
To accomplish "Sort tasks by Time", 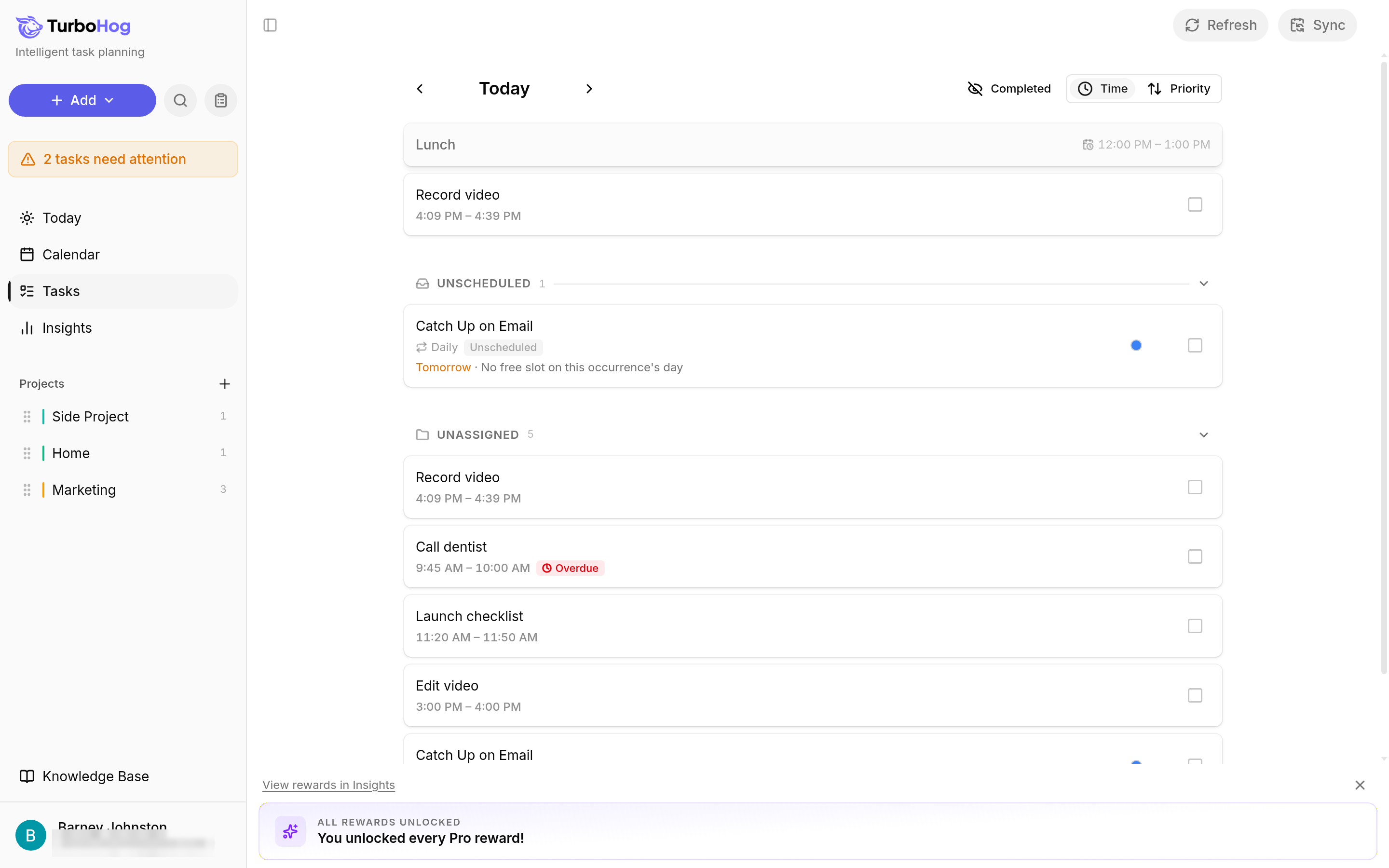I will pyautogui.click(x=1103, y=88).
